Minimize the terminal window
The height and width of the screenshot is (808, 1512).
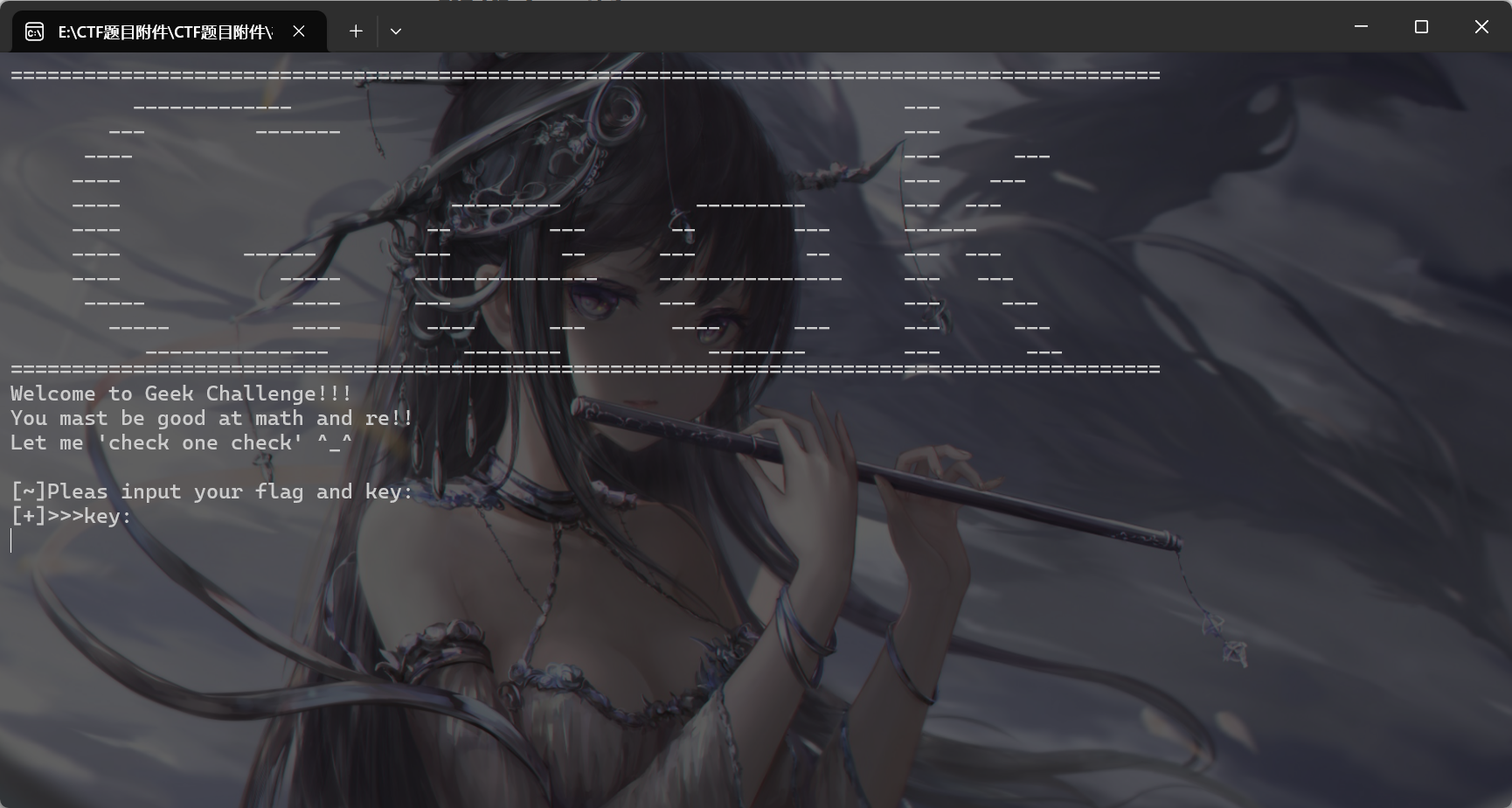point(1361,27)
